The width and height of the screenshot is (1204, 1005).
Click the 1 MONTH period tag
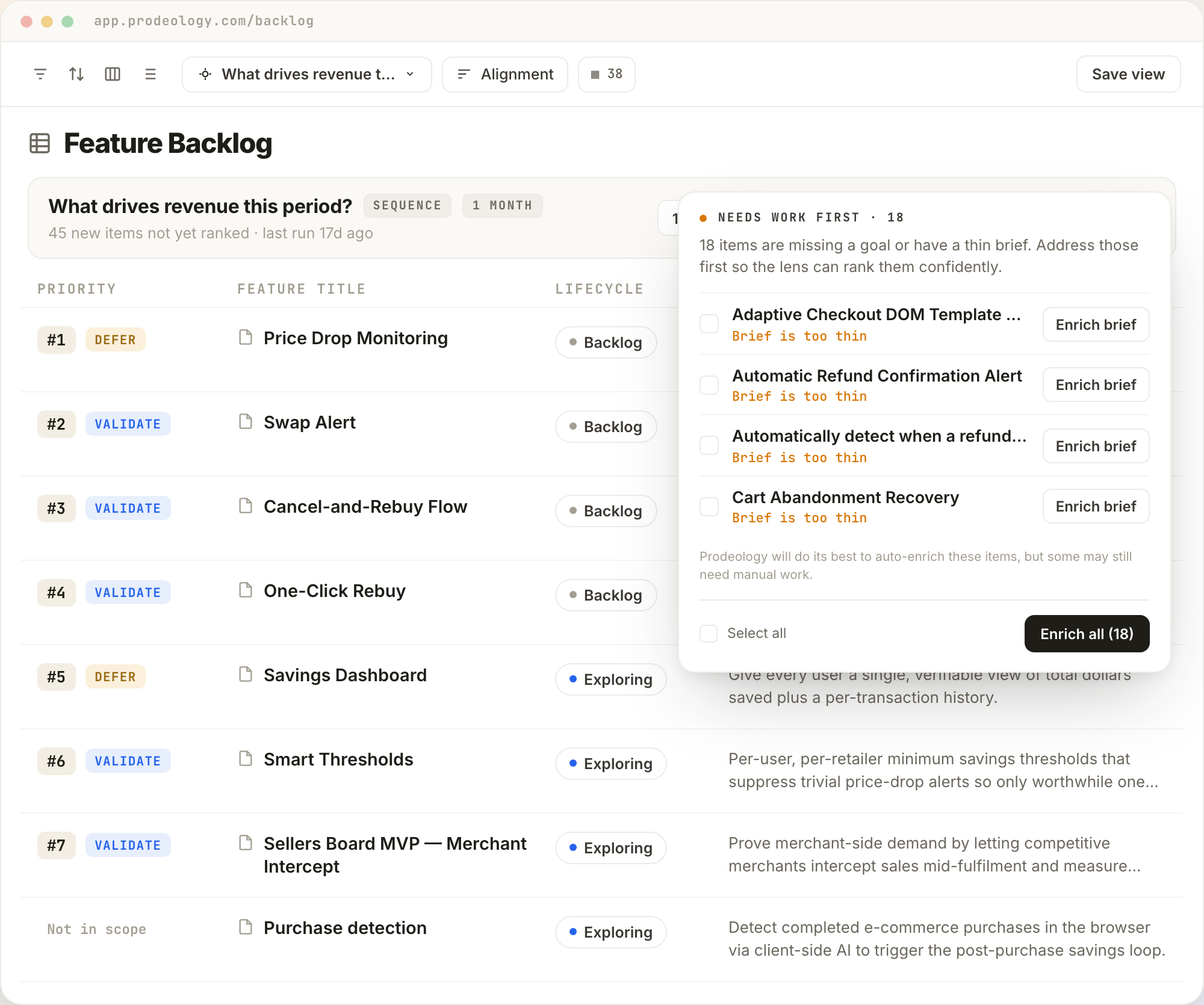[502, 205]
